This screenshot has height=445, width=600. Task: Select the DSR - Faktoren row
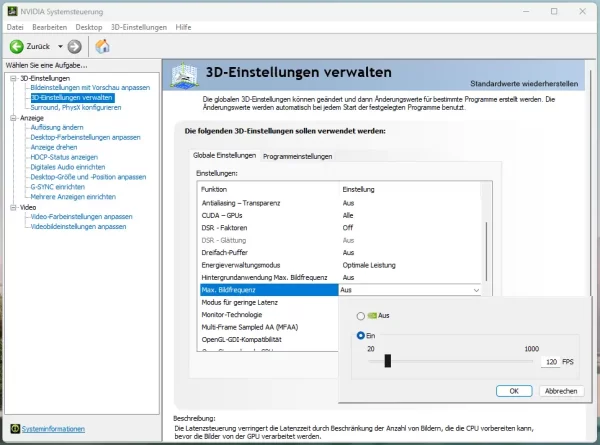click(x=340, y=228)
